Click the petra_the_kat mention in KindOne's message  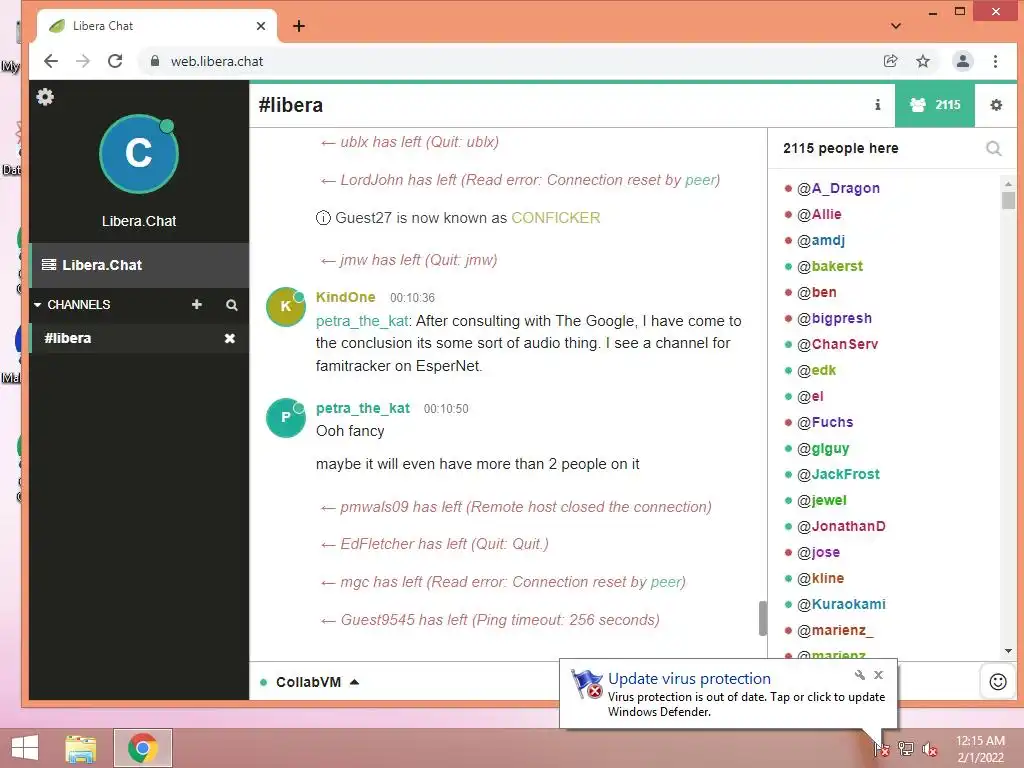point(362,321)
